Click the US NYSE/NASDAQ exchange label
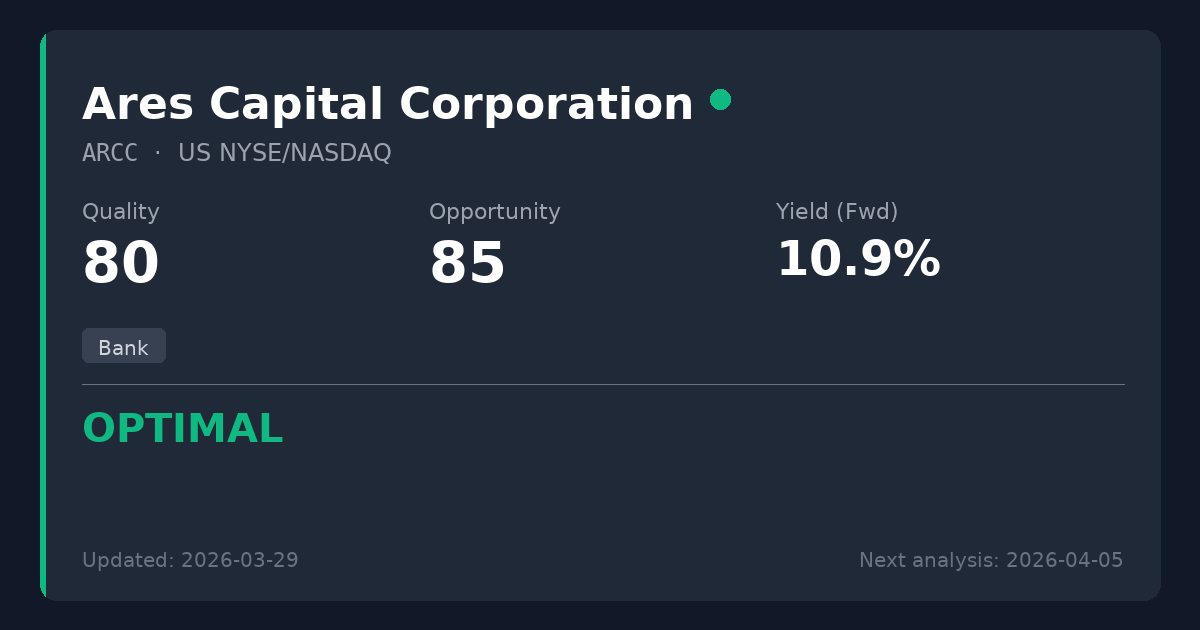Image resolution: width=1200 pixels, height=630 pixels. 284,153
